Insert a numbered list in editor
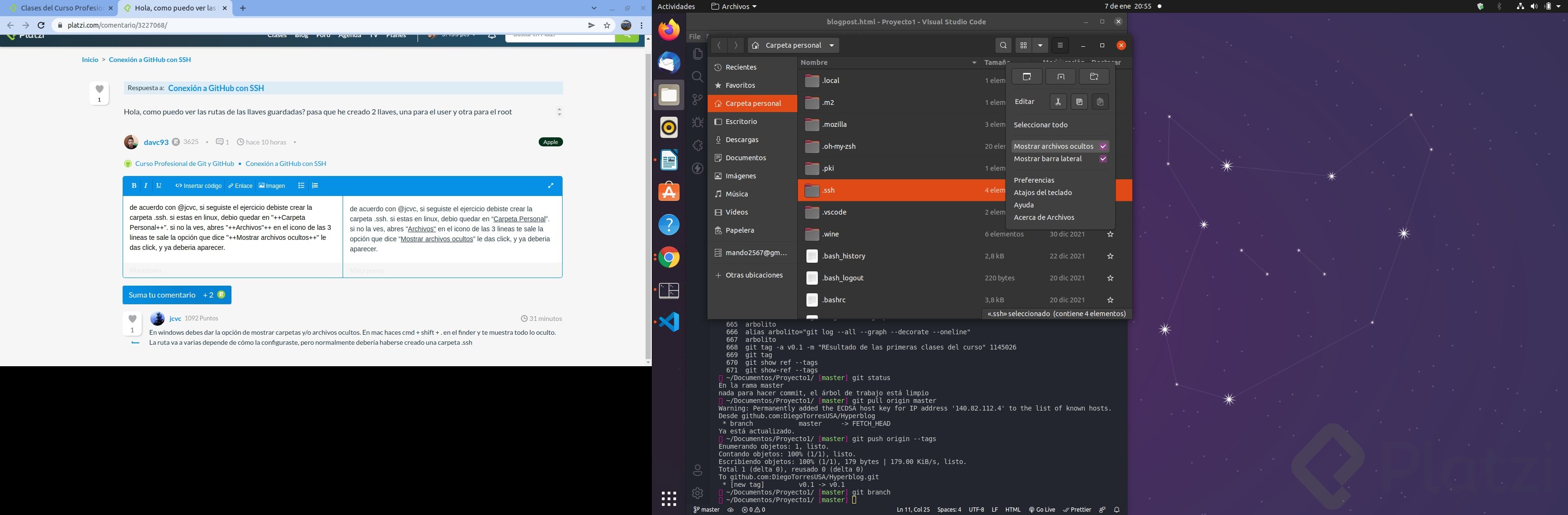The height and width of the screenshot is (515, 1568). click(315, 186)
